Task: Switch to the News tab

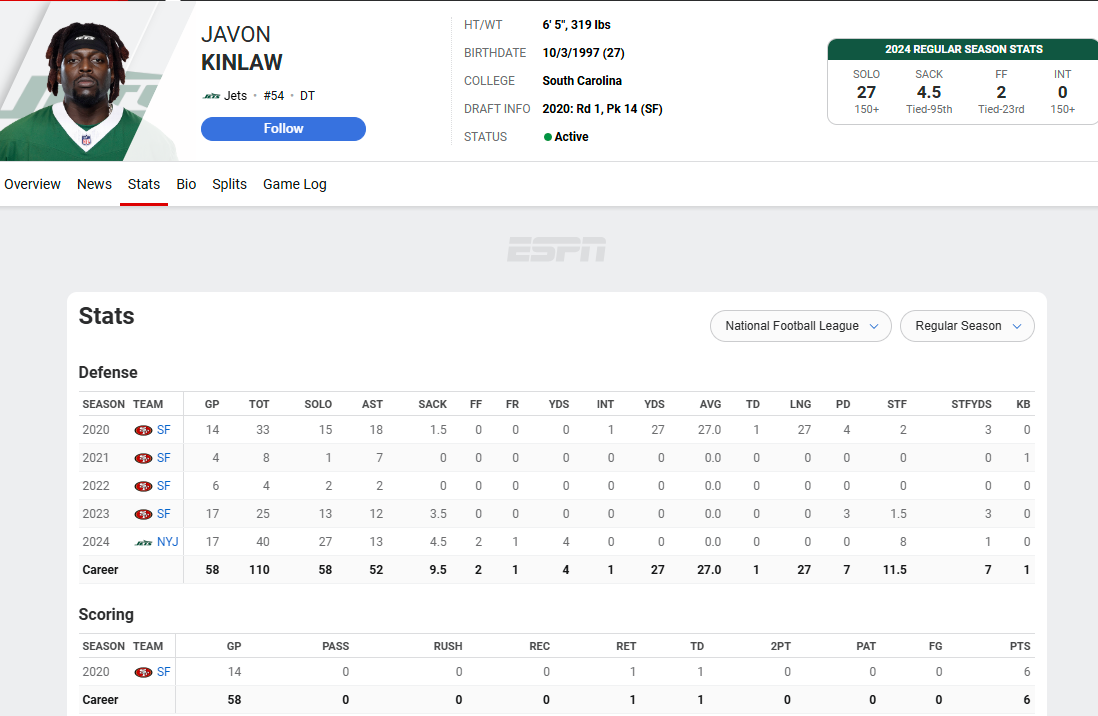Action: 95,184
